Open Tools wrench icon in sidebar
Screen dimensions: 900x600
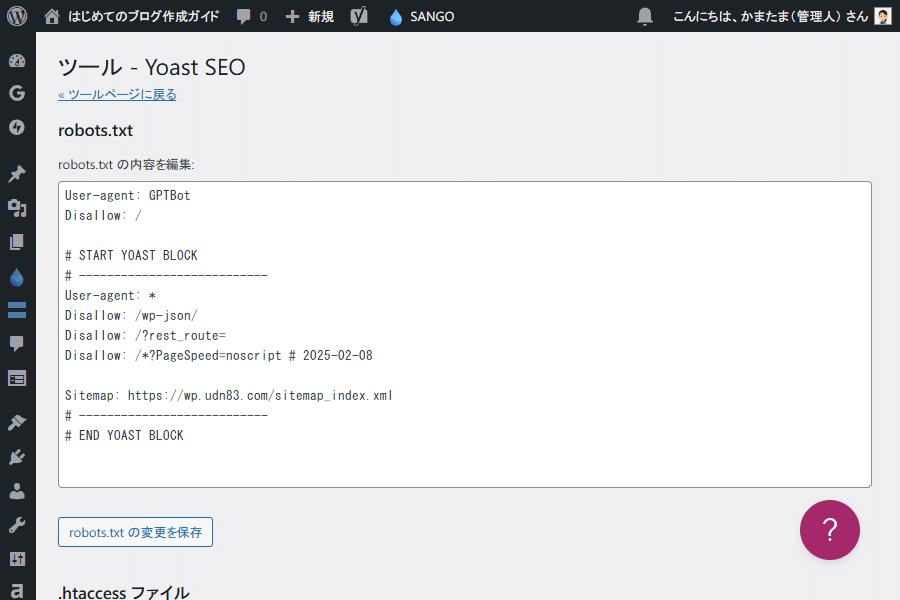pyautogui.click(x=17, y=525)
